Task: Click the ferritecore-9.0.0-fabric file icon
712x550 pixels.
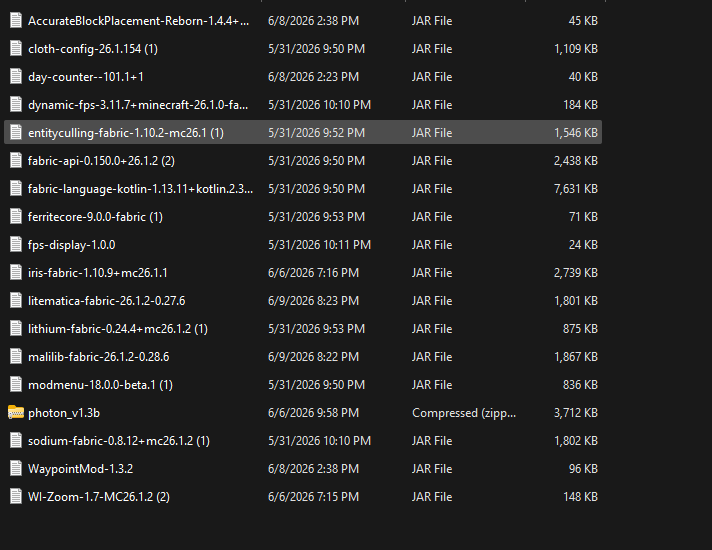Action: (16, 217)
